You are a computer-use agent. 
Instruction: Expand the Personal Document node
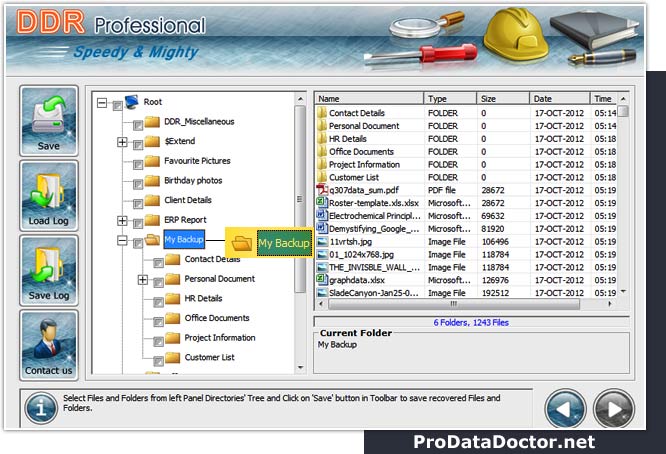coord(143,279)
